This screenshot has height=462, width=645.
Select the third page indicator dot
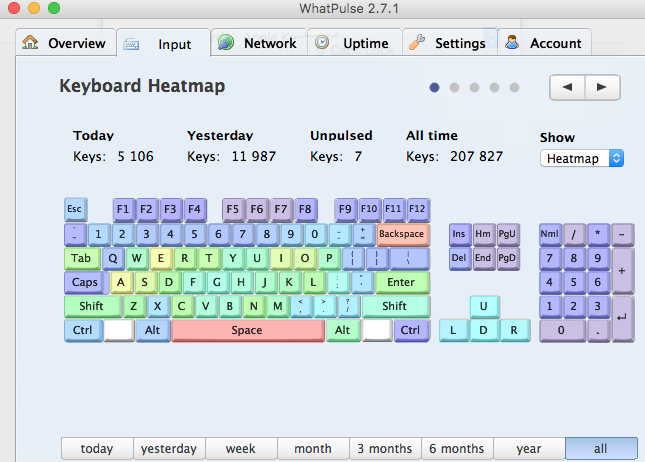click(x=474, y=87)
